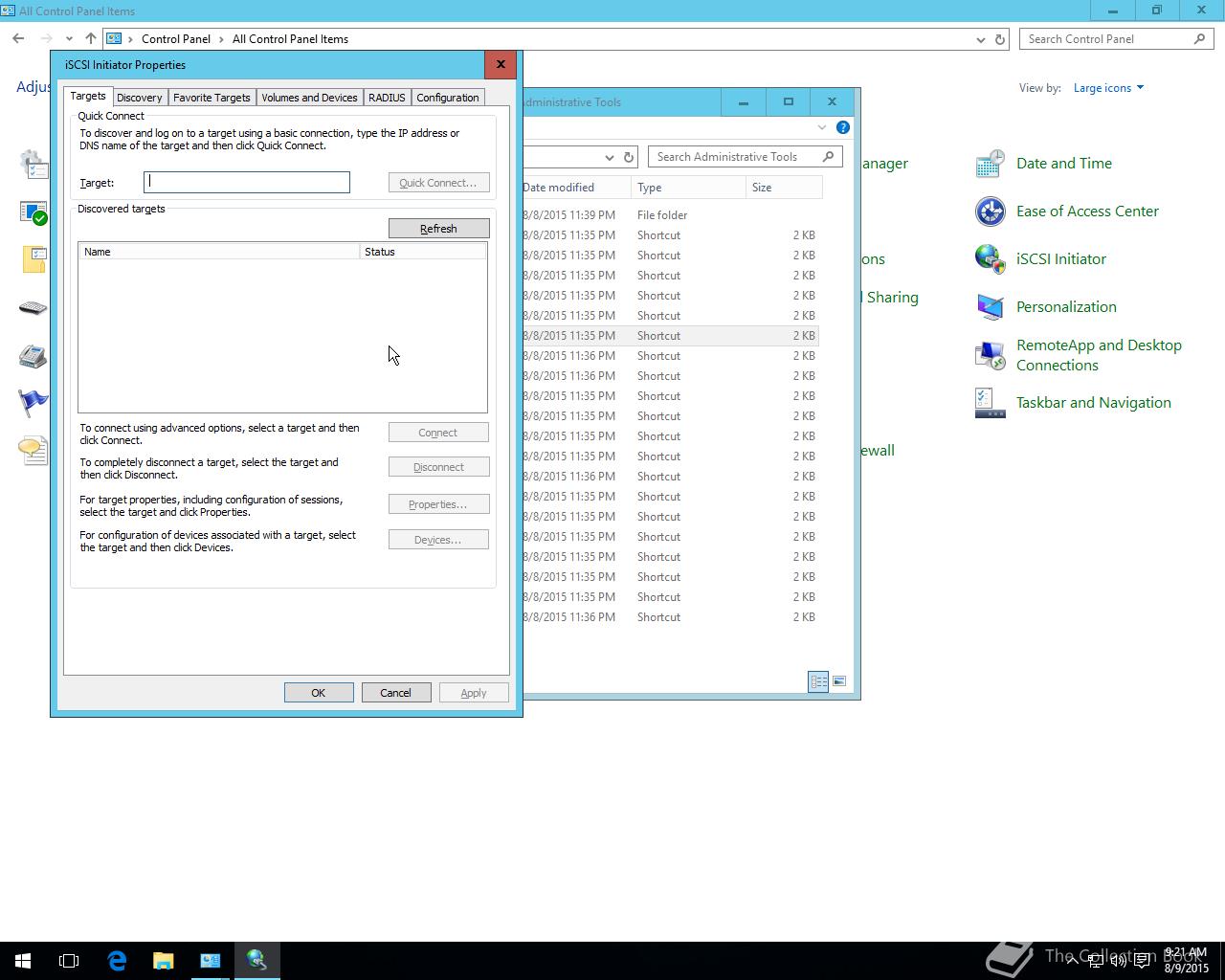Open the RADIUS tab
1225x980 pixels.
387,98
